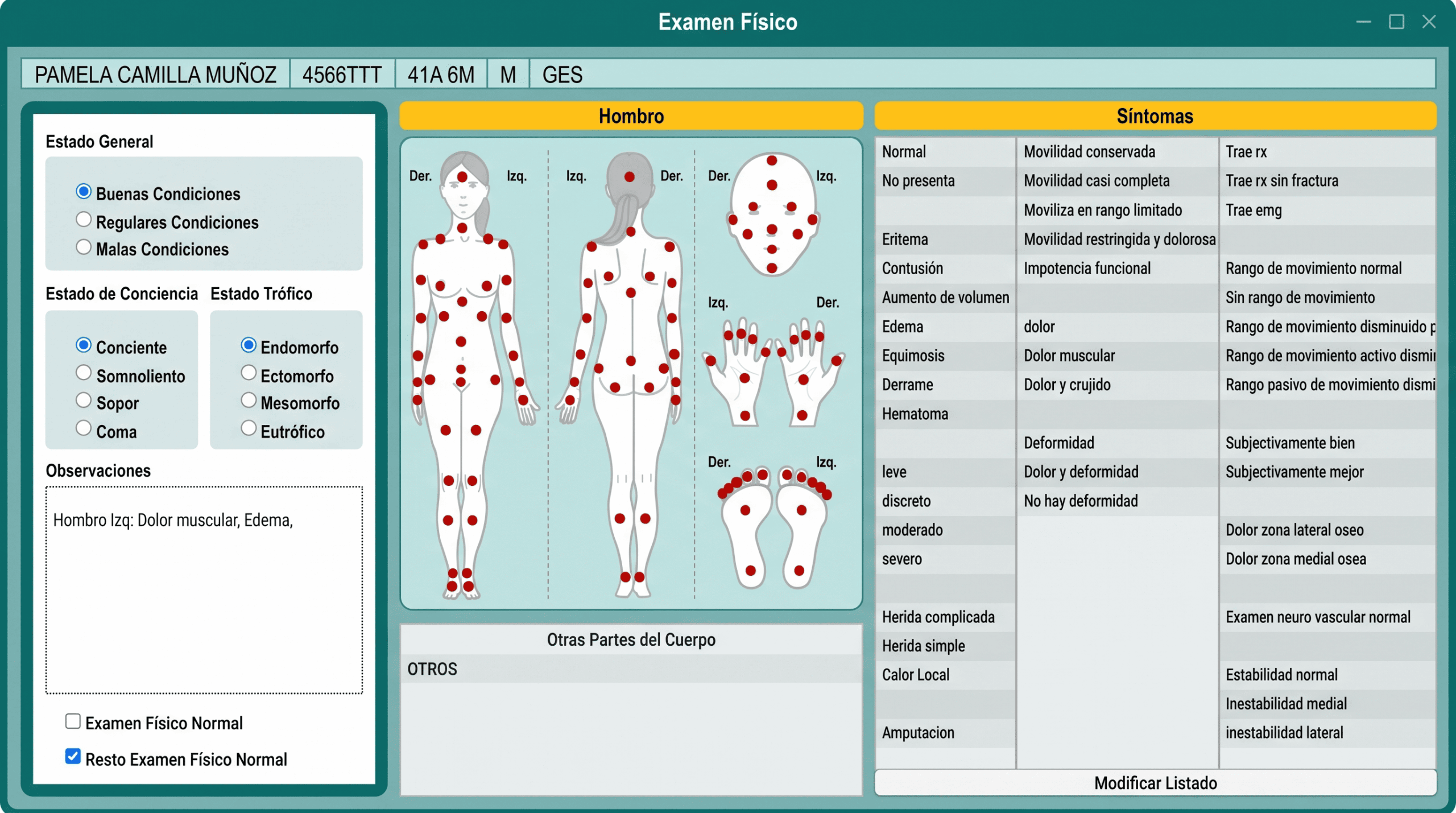Choose Examen neuro vascular normal entry

click(x=1327, y=617)
